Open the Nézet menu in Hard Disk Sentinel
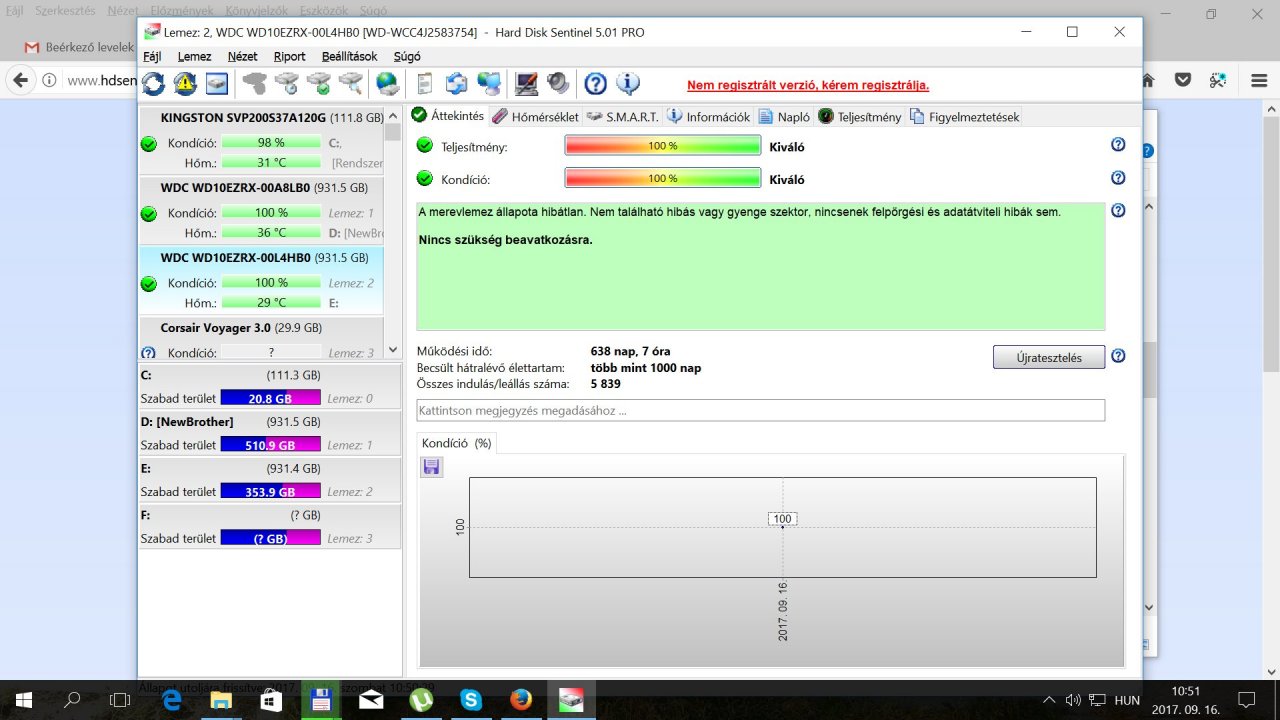Viewport: 1280px width, 720px height. click(x=242, y=57)
